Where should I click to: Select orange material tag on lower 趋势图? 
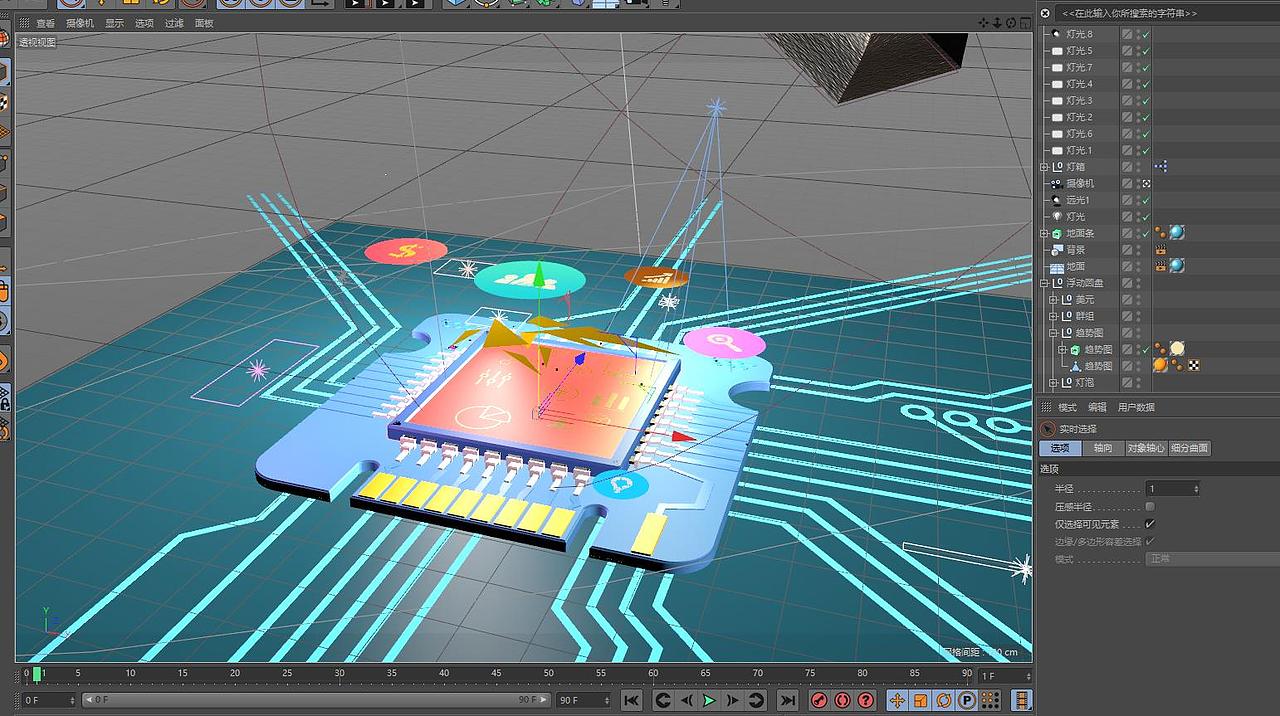[x=1161, y=365]
